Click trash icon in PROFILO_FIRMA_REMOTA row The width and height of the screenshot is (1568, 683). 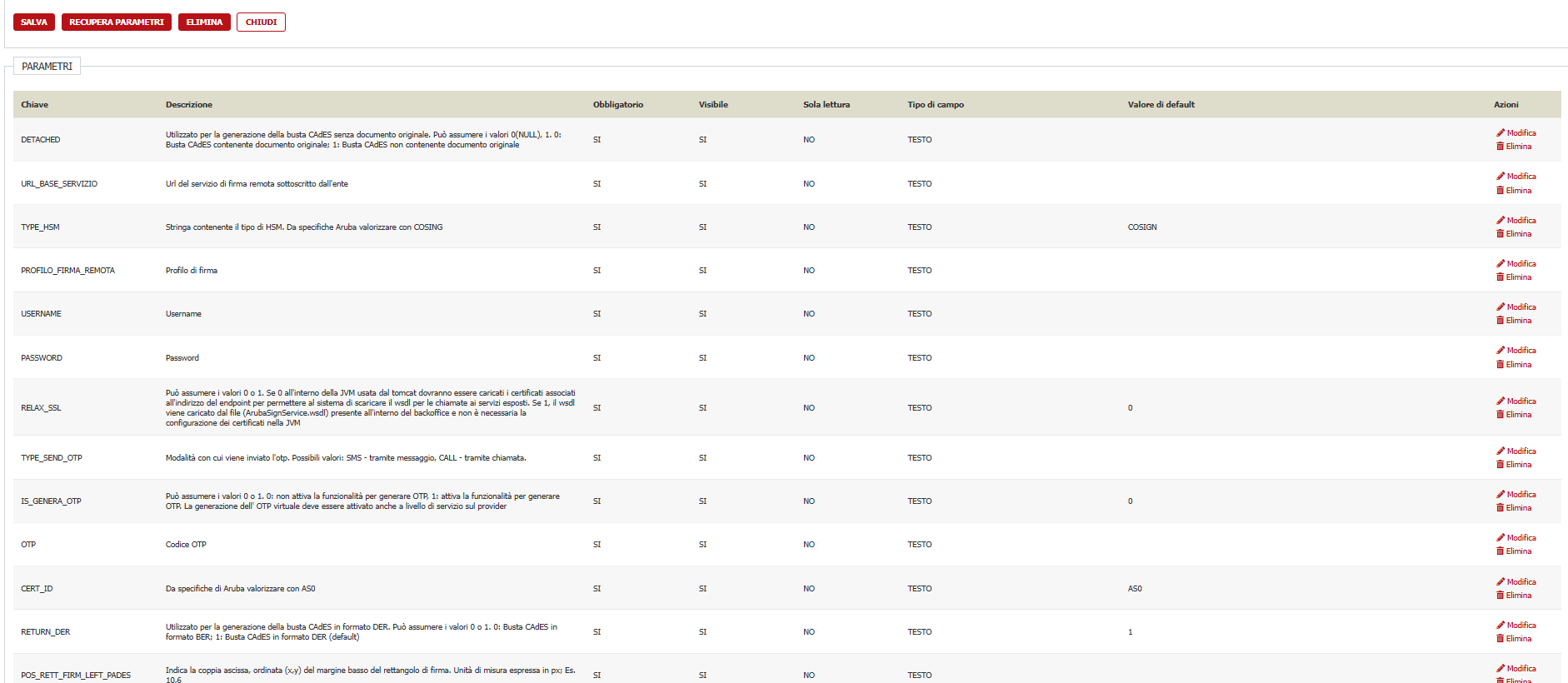coord(1501,277)
